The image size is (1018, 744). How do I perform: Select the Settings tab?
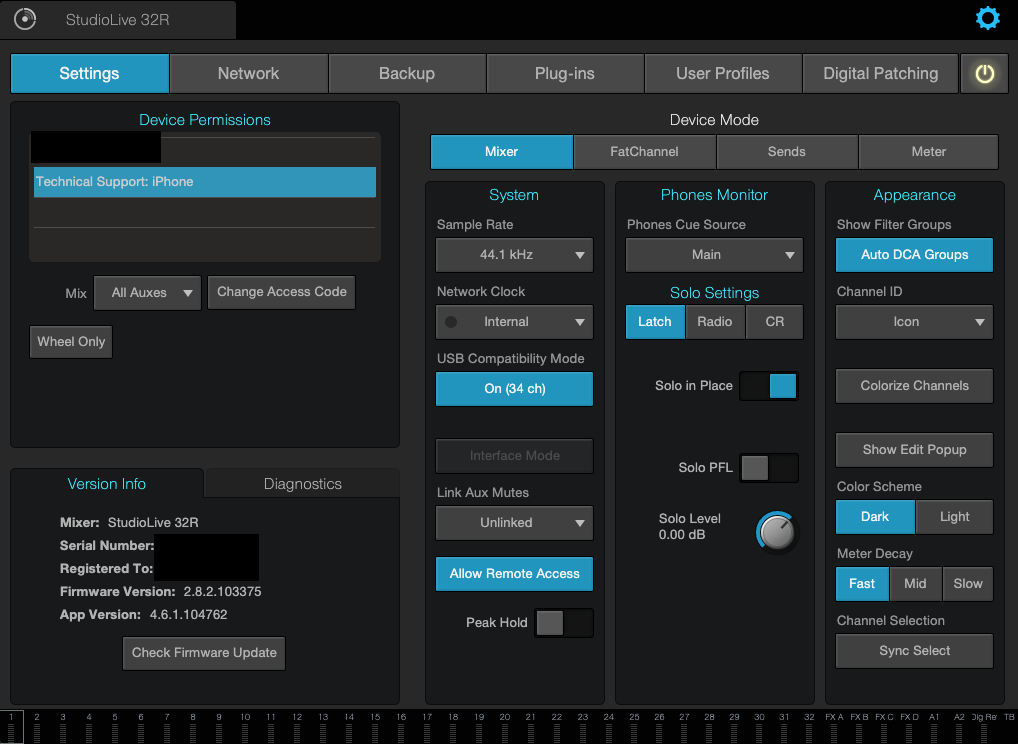coord(90,73)
